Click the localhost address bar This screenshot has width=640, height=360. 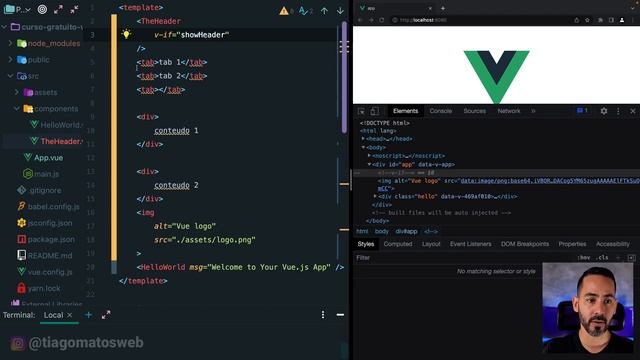point(480,20)
